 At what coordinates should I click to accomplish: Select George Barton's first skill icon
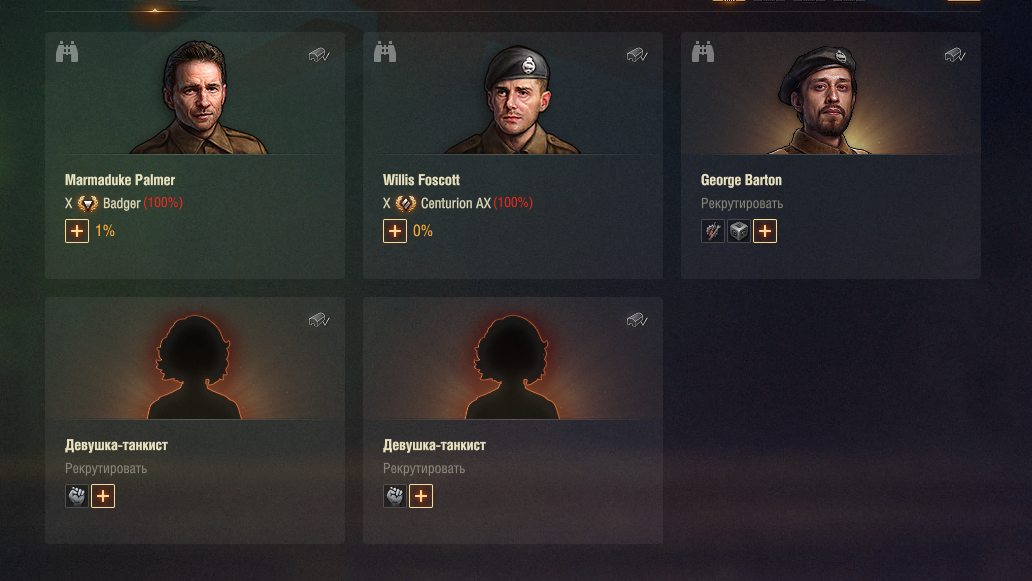tap(713, 231)
